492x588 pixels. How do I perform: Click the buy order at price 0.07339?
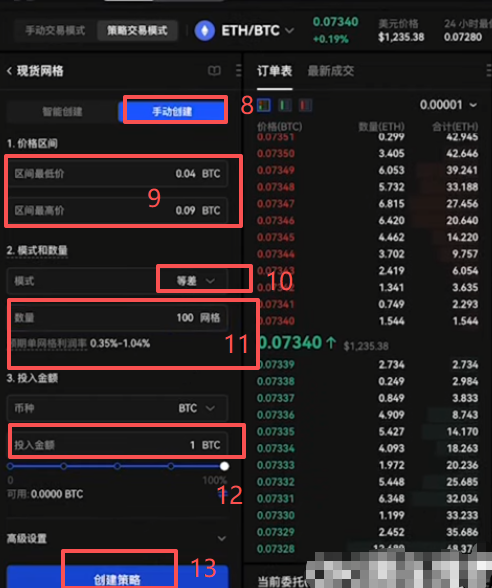[x=368, y=364]
